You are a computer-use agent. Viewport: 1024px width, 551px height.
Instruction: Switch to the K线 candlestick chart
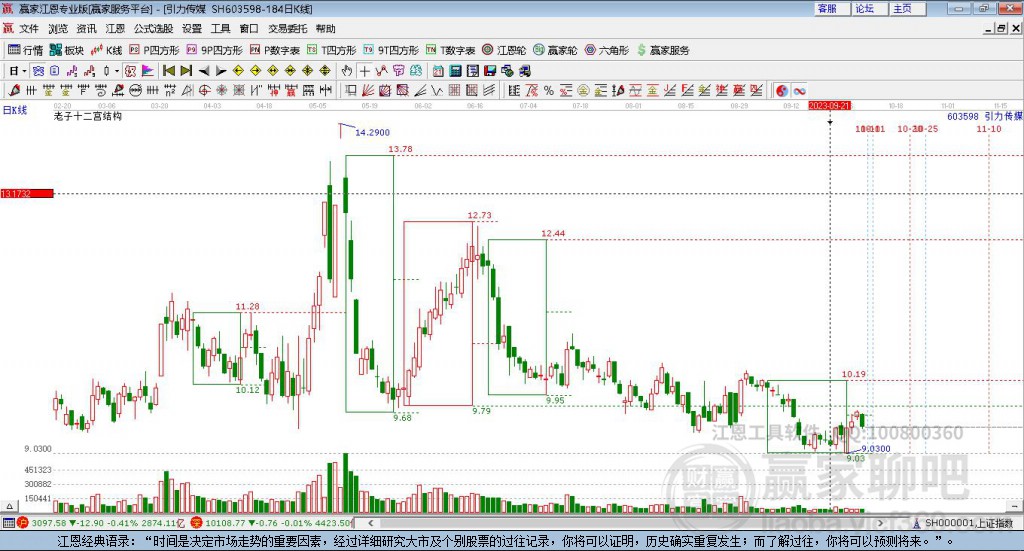(106, 50)
